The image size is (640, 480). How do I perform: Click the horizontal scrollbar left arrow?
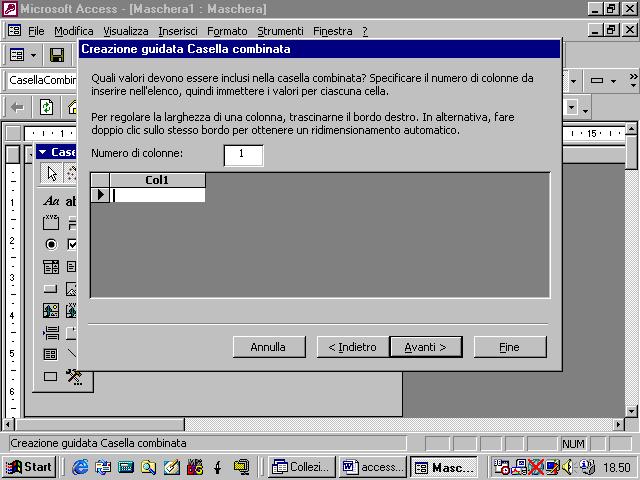(x=8, y=424)
